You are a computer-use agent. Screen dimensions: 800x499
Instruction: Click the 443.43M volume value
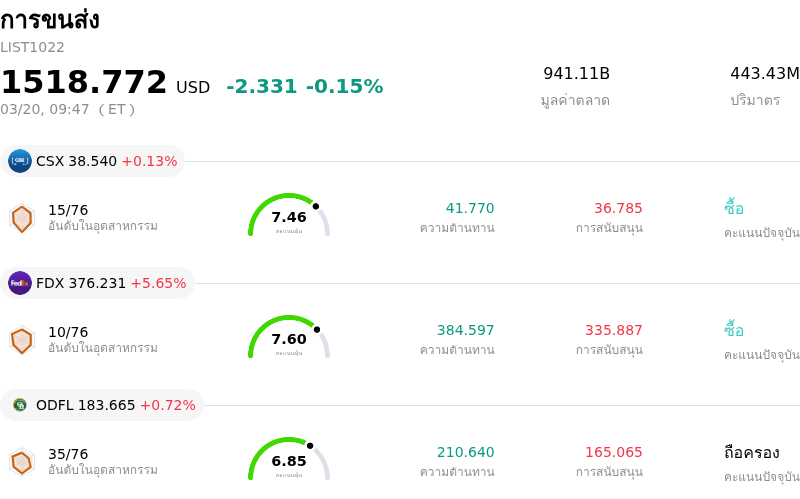point(764,74)
